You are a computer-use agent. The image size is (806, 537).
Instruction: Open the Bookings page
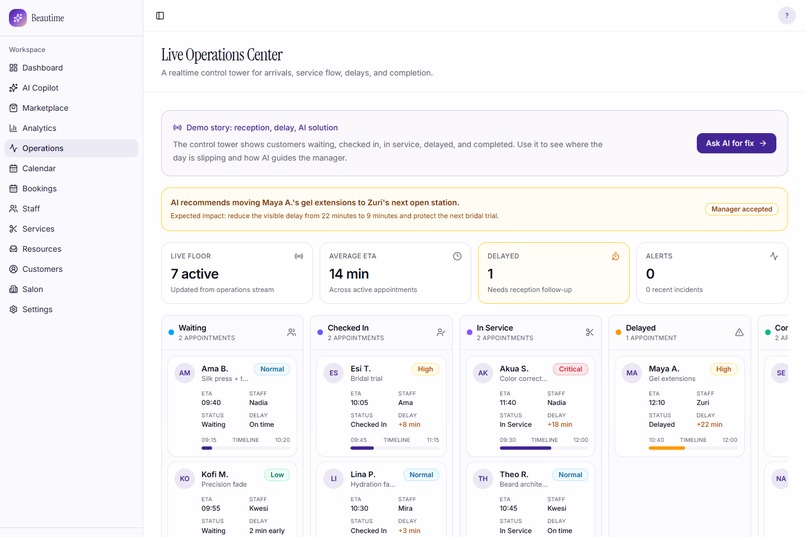click(71, 189)
